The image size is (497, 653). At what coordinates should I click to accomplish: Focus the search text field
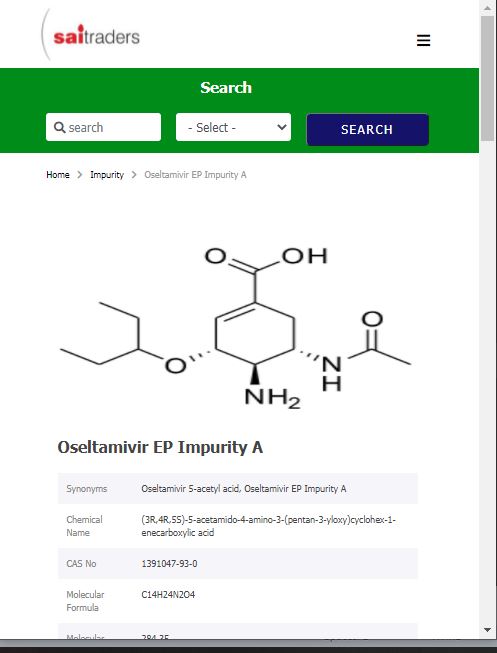point(103,127)
